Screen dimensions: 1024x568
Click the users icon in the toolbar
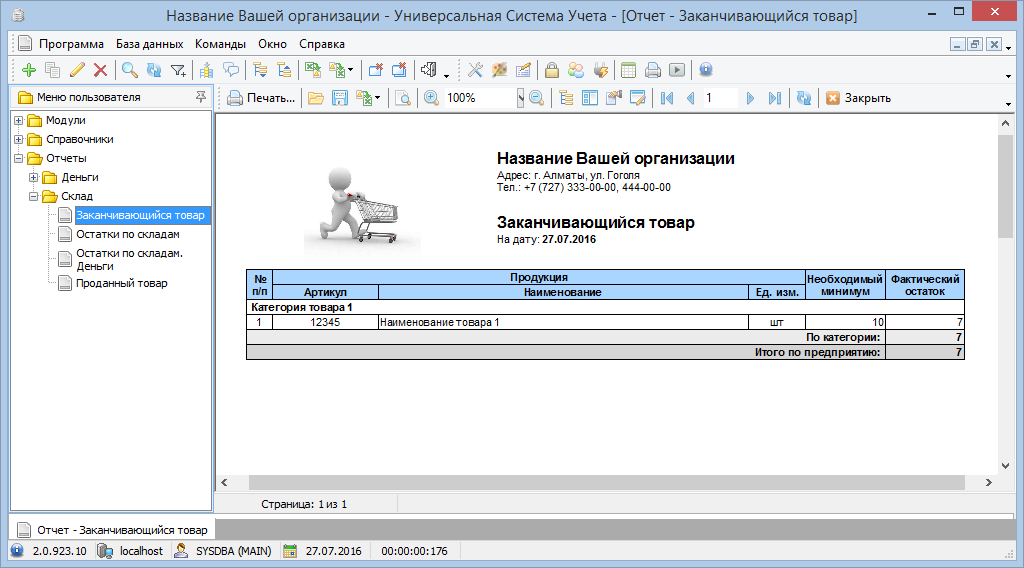pos(576,70)
